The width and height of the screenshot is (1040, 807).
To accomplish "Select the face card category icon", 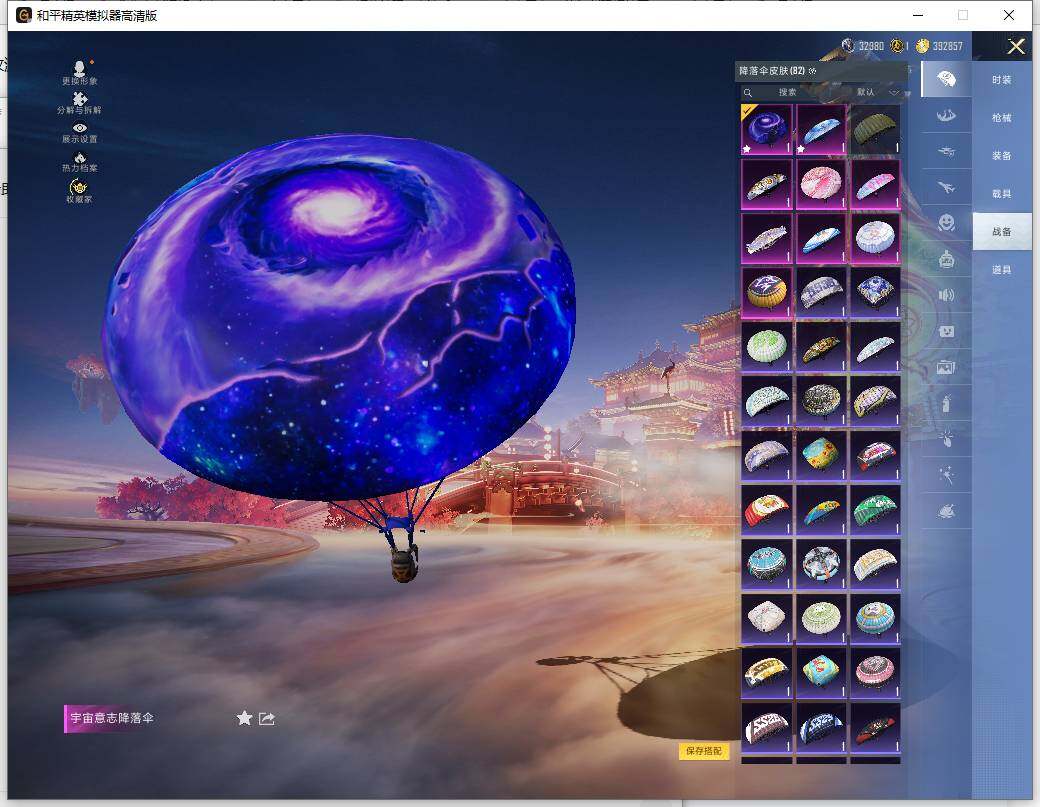I will [946, 330].
